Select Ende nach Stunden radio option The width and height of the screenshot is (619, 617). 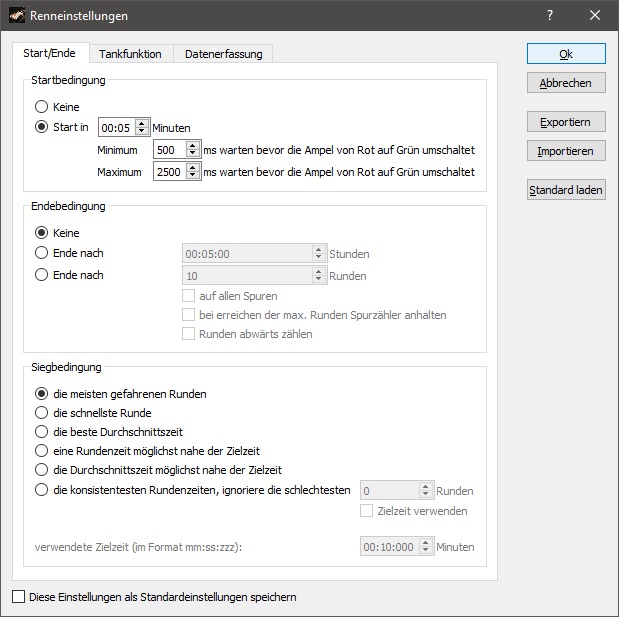(42, 254)
